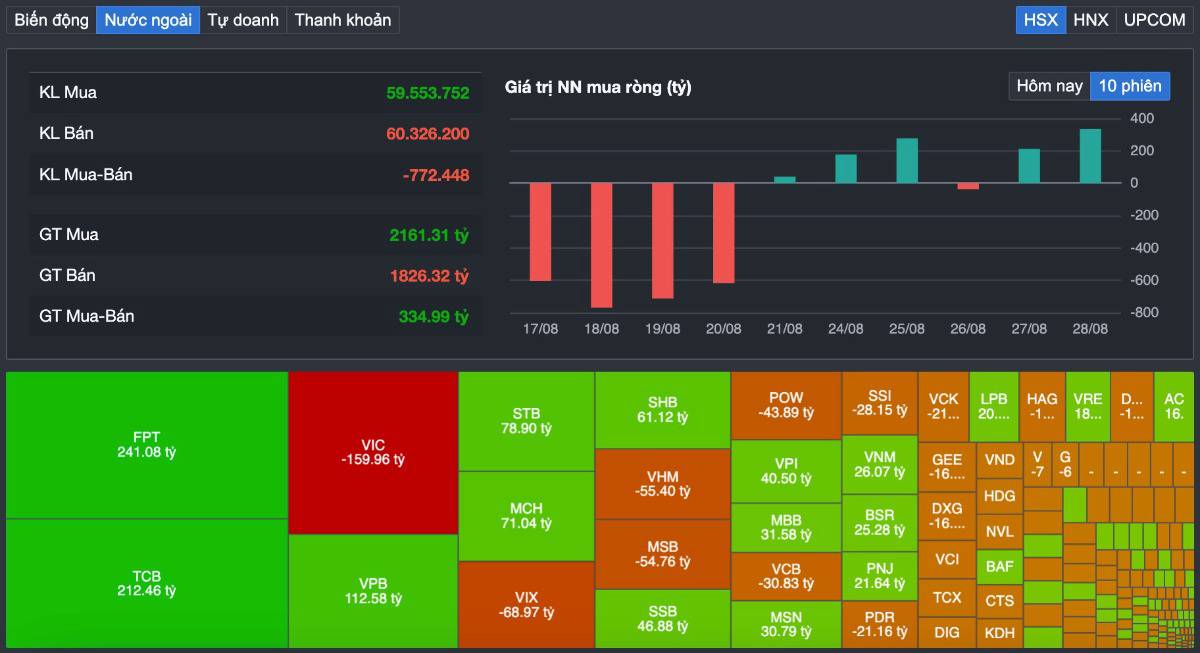Click the 24/08 green bar
1200x653 pixels.
[x=846, y=169]
